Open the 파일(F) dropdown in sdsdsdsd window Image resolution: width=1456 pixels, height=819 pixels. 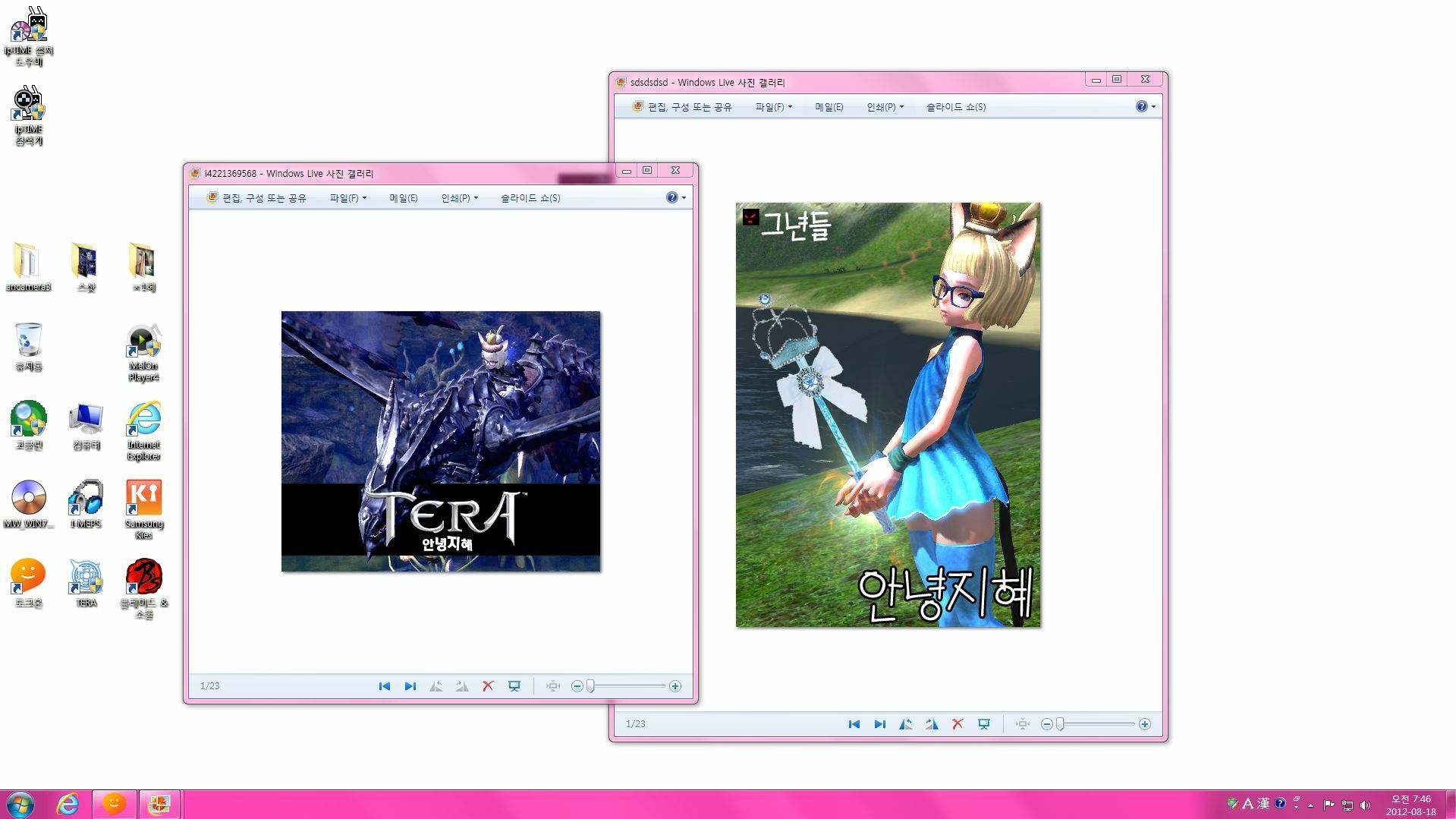773,107
